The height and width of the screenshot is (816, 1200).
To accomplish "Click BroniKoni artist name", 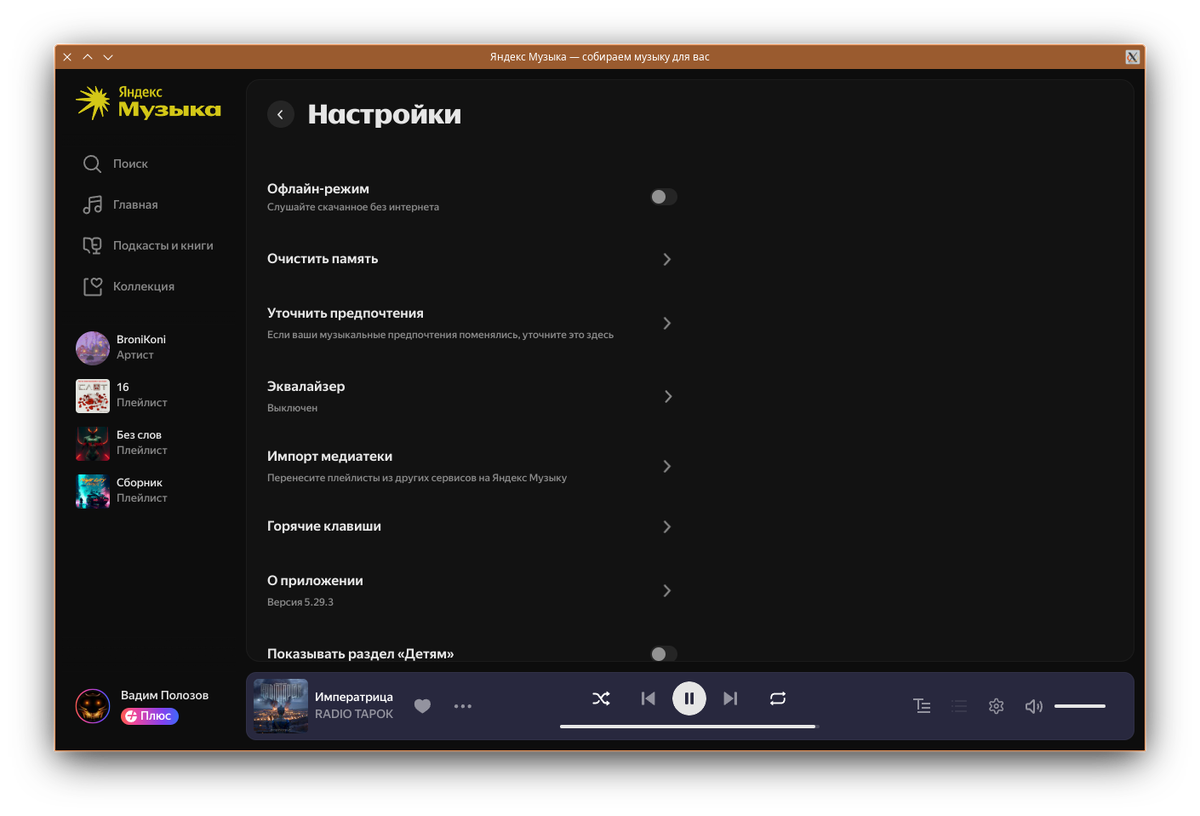I will click(141, 340).
